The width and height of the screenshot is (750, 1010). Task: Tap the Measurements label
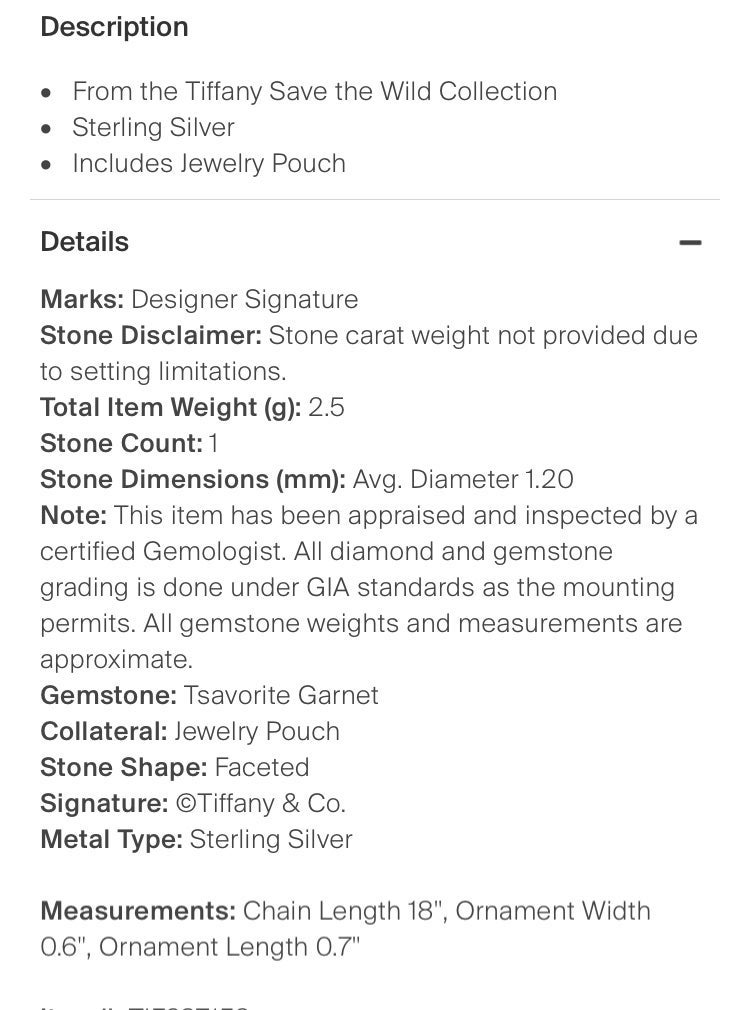pos(138,911)
